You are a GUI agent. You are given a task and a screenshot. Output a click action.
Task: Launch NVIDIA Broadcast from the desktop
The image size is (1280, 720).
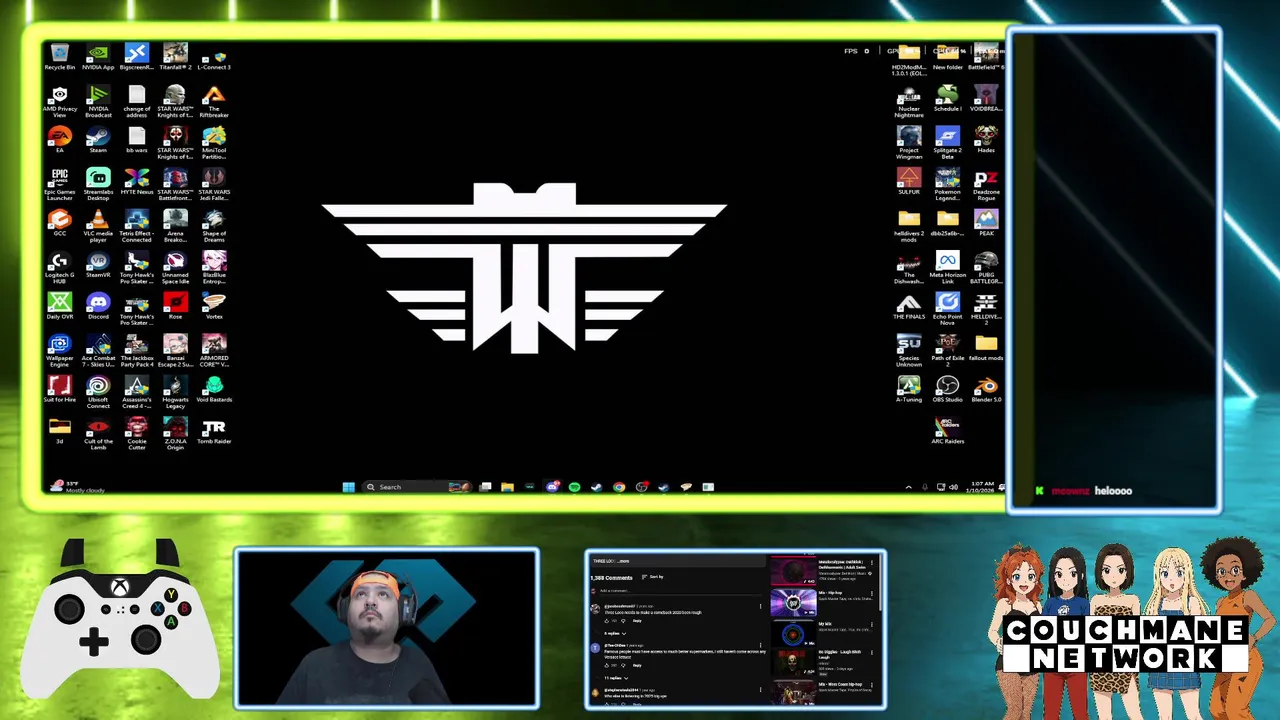click(98, 101)
